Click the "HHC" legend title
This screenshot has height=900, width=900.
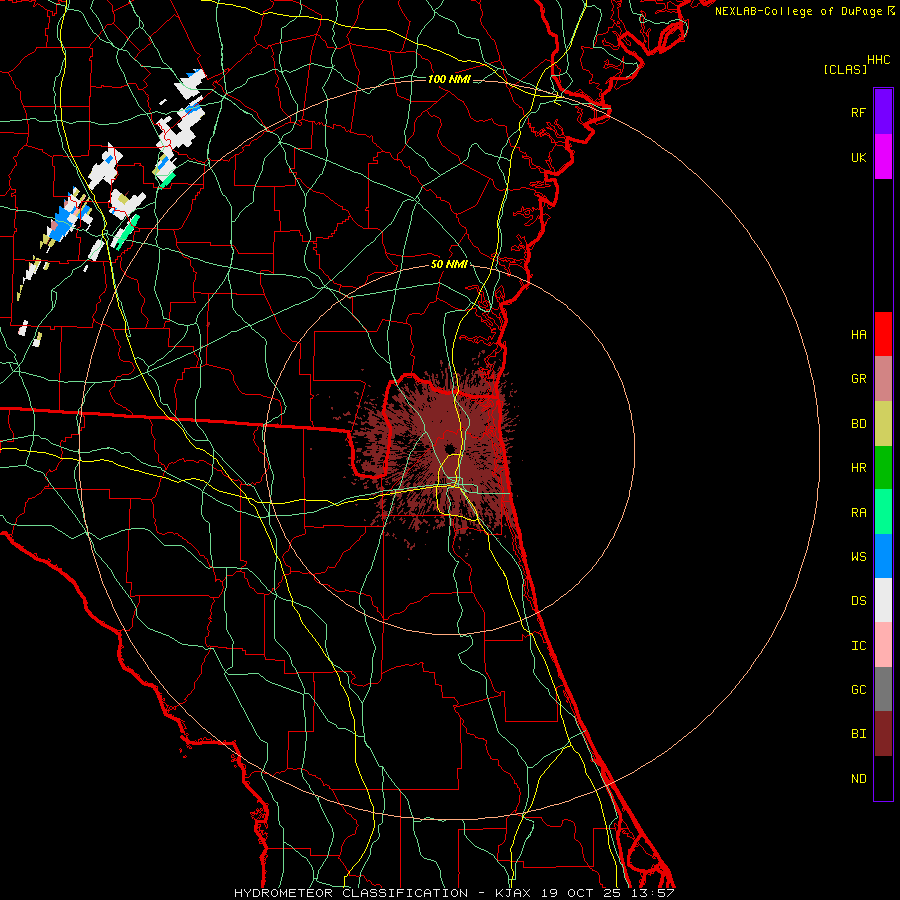click(x=879, y=60)
